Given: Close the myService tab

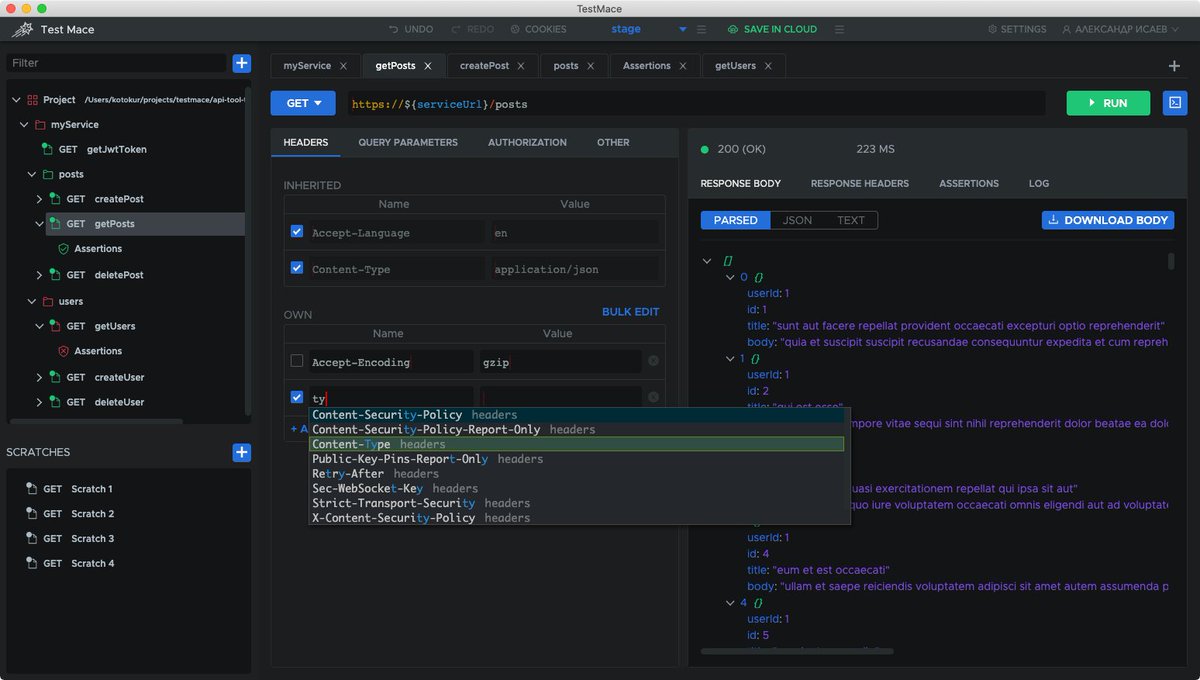Looking at the screenshot, I should coord(343,66).
